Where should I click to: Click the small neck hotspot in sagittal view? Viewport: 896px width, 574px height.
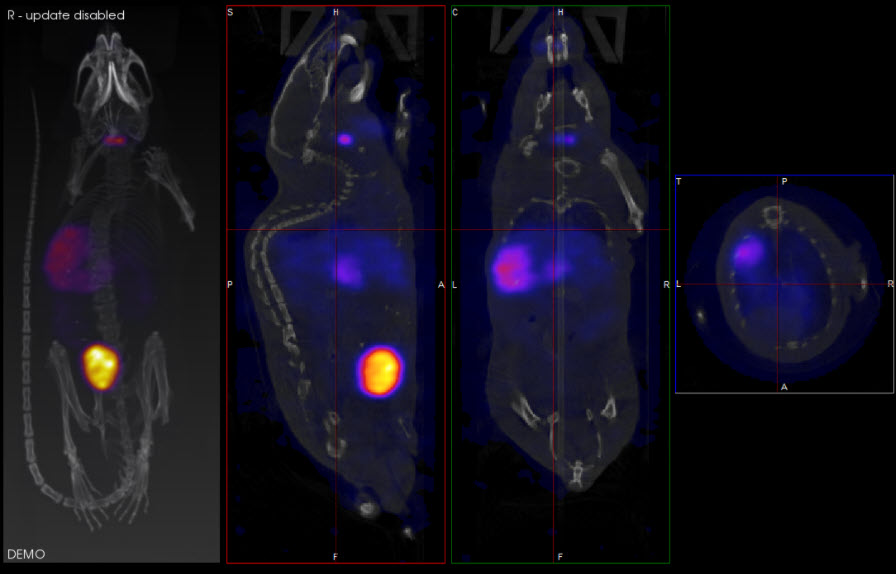click(345, 139)
